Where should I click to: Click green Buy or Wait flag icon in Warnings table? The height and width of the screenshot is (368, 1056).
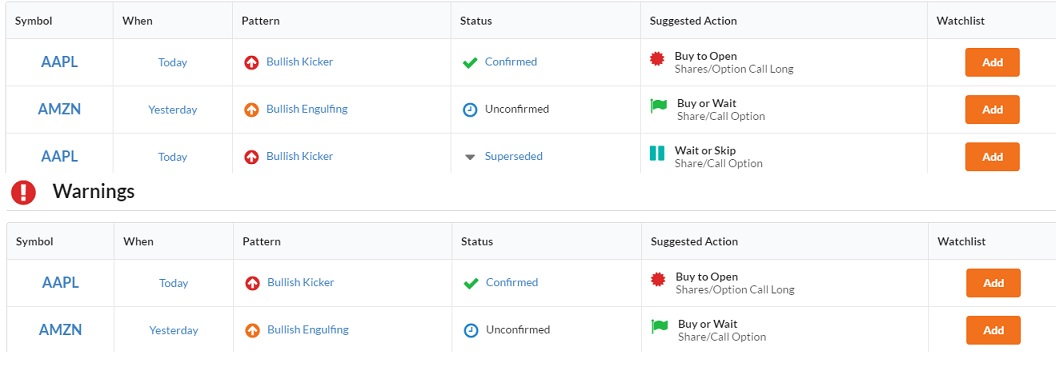pos(659,327)
